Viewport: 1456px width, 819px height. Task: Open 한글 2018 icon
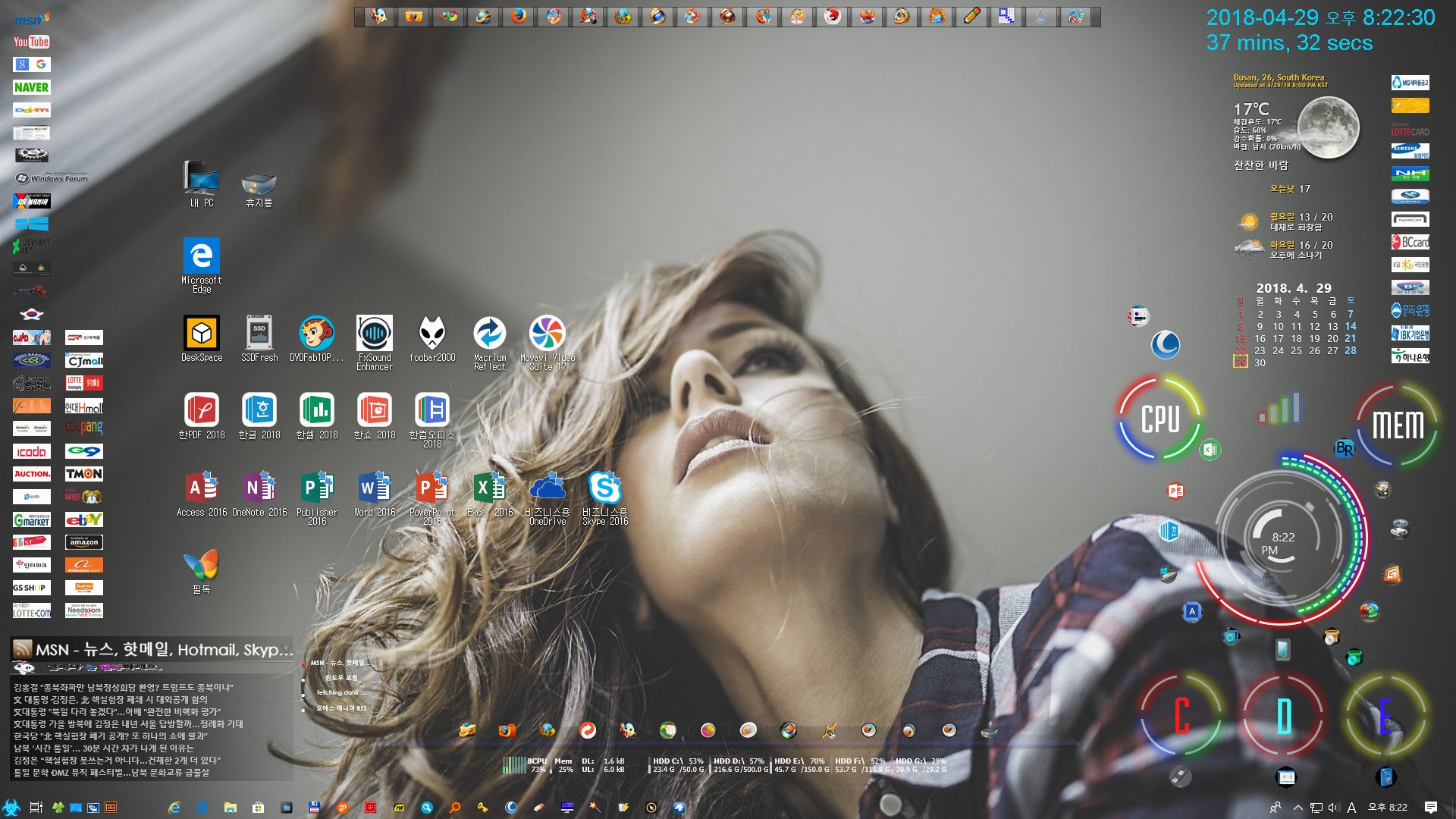click(x=259, y=416)
